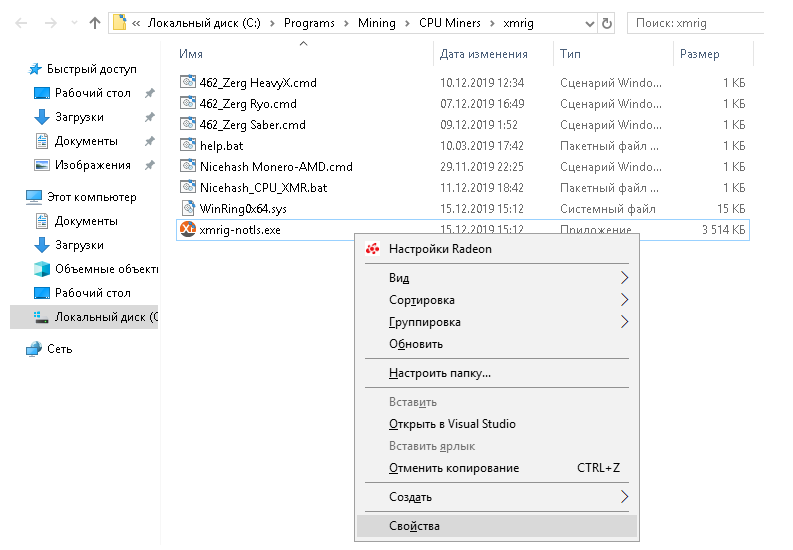The width and height of the screenshot is (793, 550).
Task: Choose 'Обновить' in context menu
Action: tap(497, 344)
